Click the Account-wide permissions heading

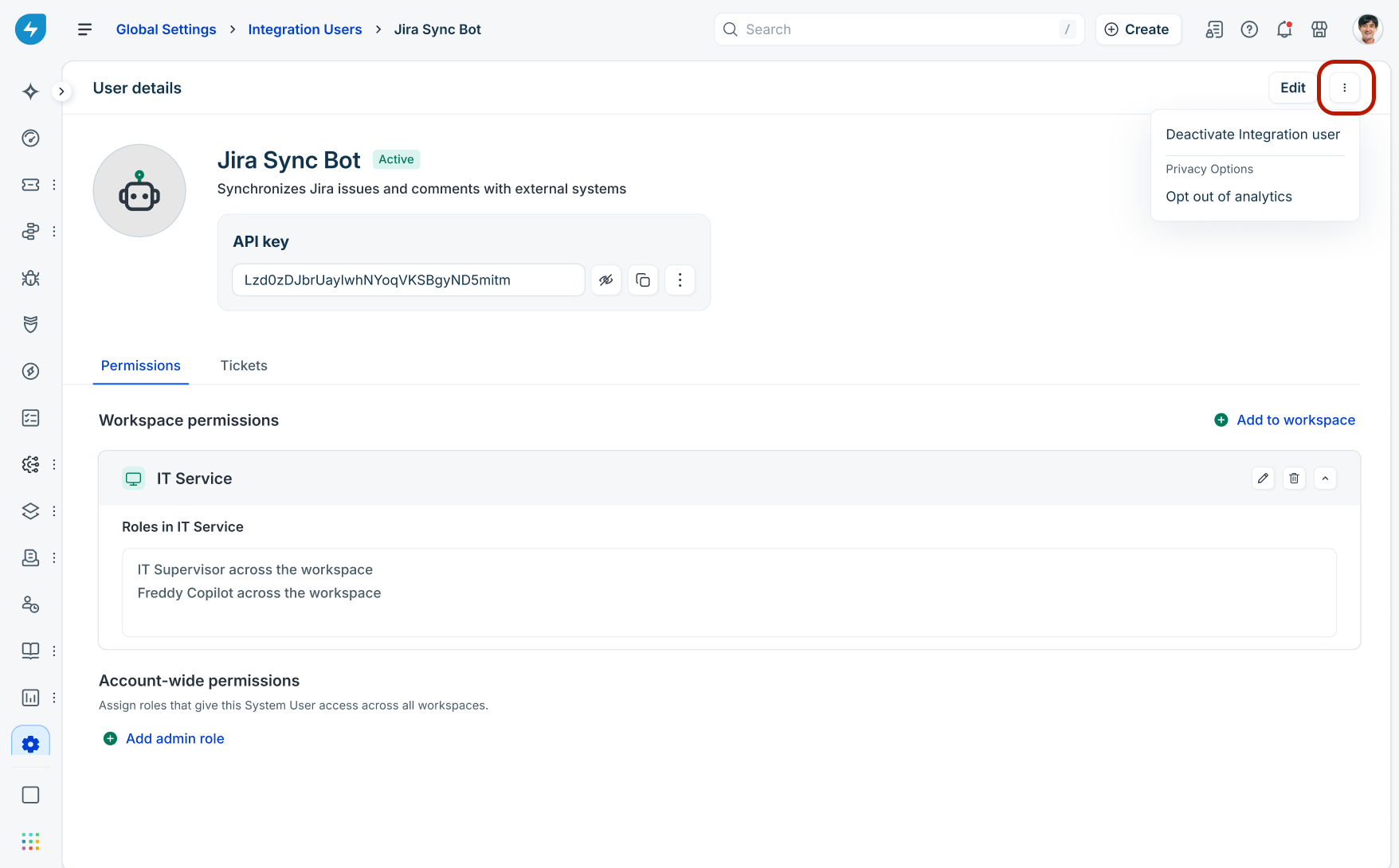pos(199,681)
